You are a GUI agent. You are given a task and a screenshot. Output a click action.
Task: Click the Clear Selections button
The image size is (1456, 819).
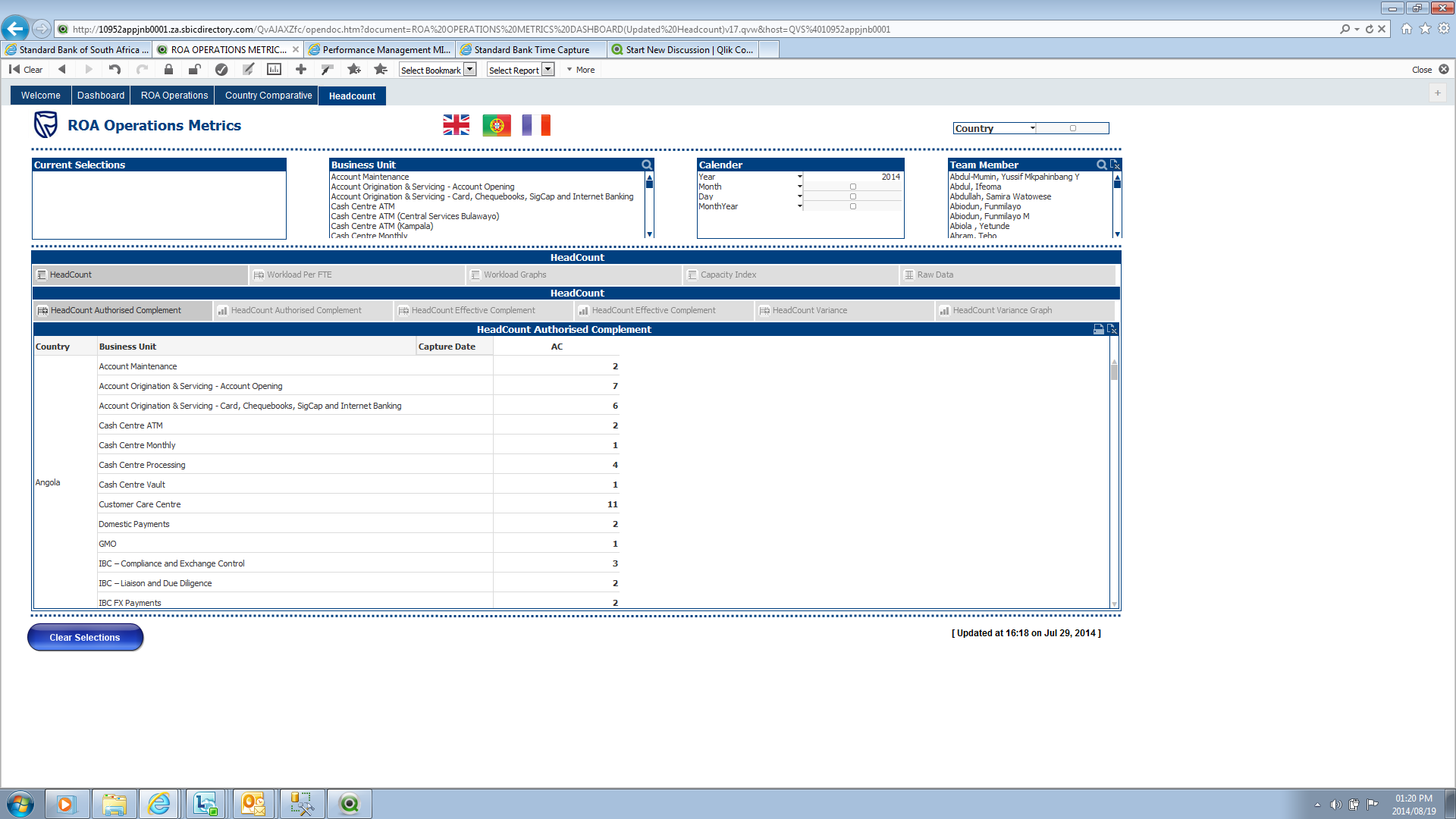pyautogui.click(x=85, y=638)
